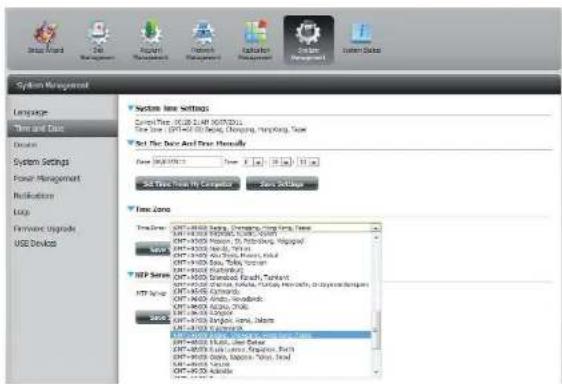
Task: Open Notifications in the sidebar
Action: click(34, 196)
